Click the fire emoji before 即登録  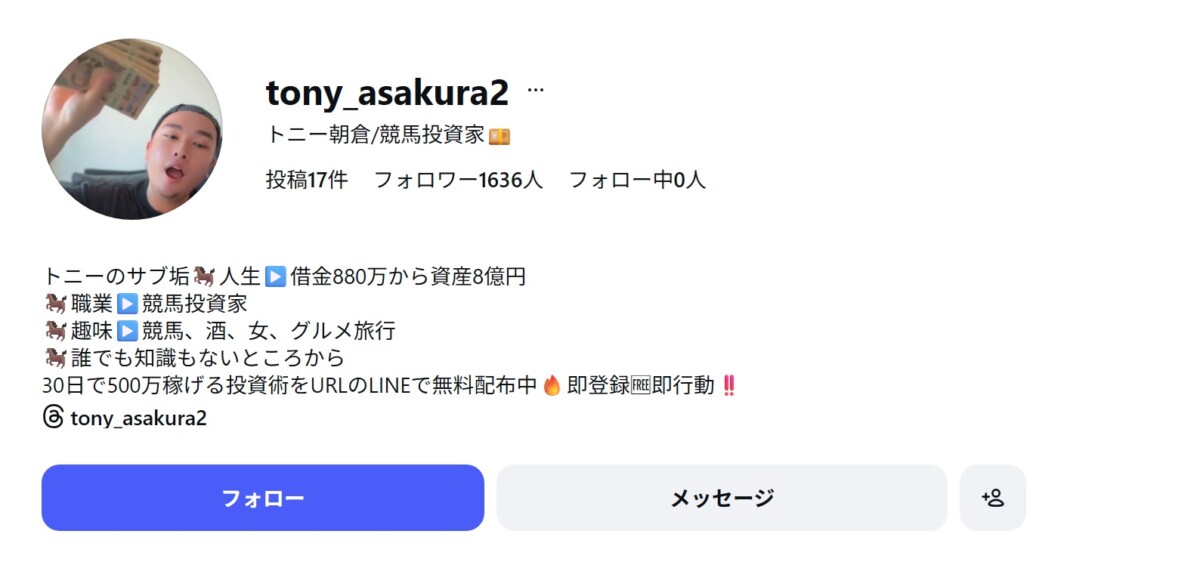551,386
